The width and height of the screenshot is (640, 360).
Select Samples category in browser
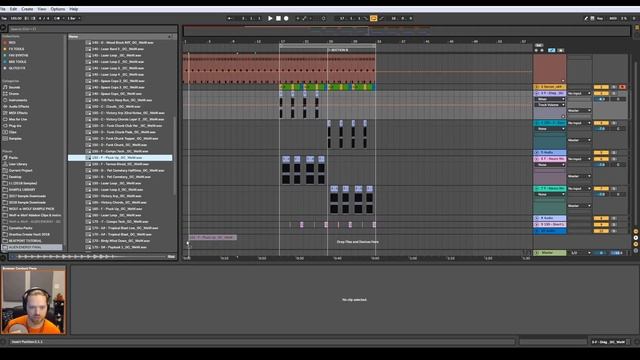coord(15,138)
